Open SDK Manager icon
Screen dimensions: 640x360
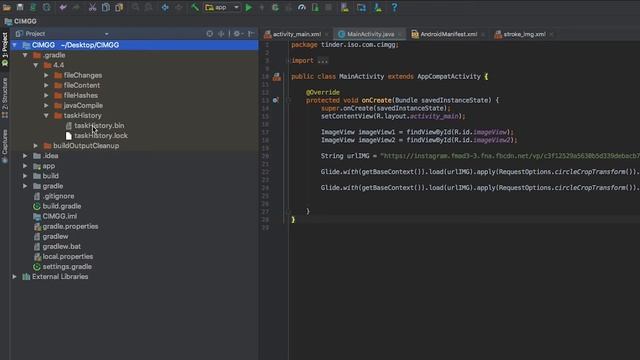click(378, 7)
